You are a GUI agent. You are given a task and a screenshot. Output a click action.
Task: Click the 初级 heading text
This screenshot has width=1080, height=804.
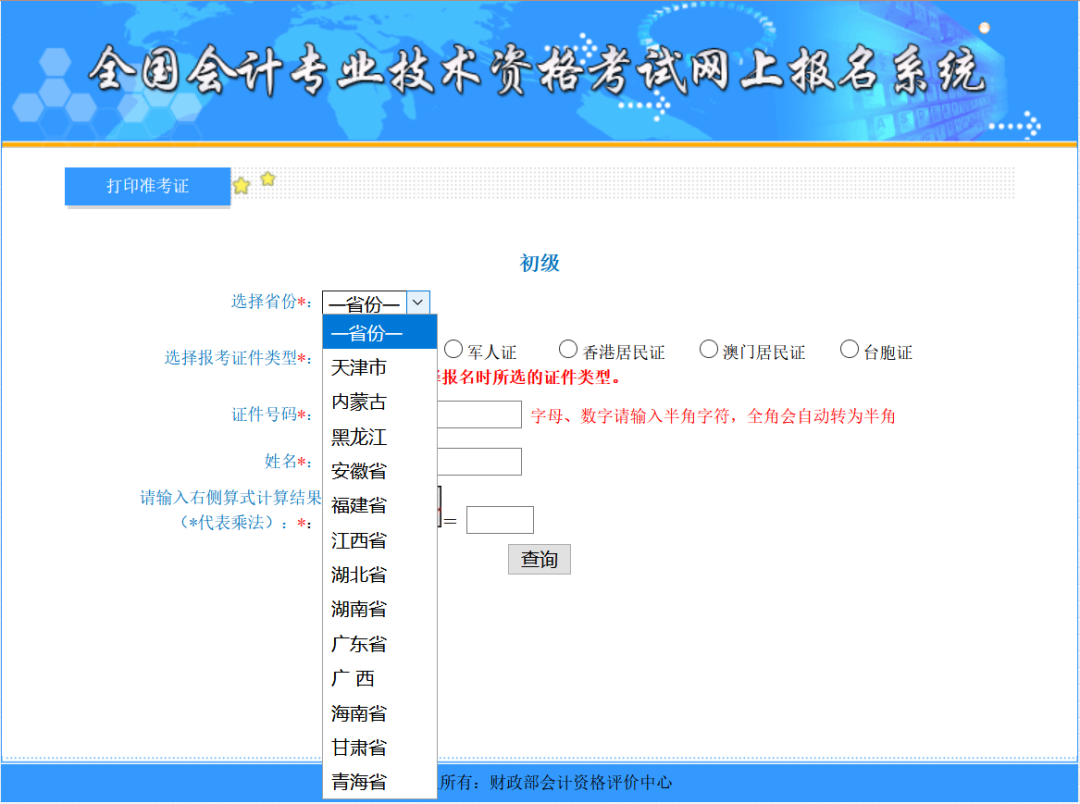(540, 263)
